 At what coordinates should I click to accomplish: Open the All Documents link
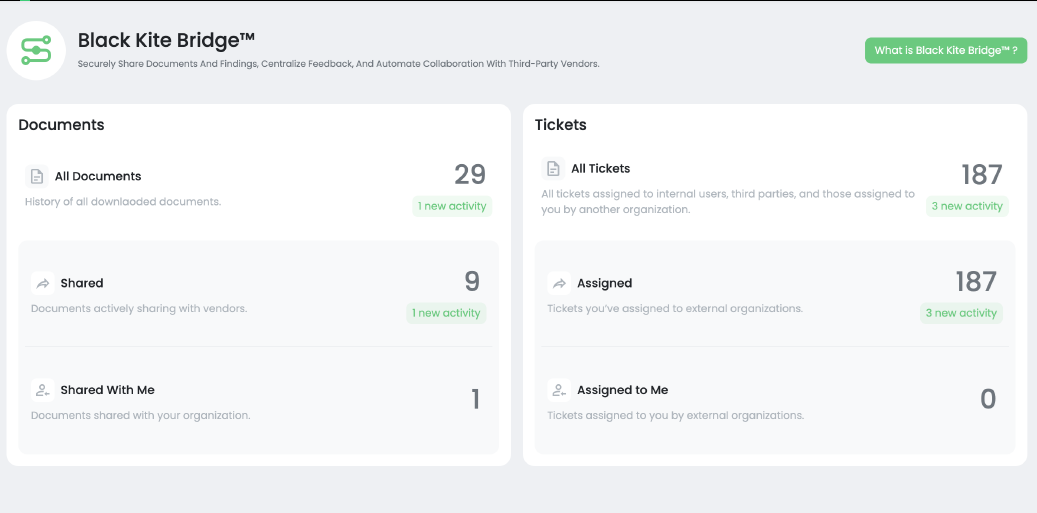pos(98,177)
